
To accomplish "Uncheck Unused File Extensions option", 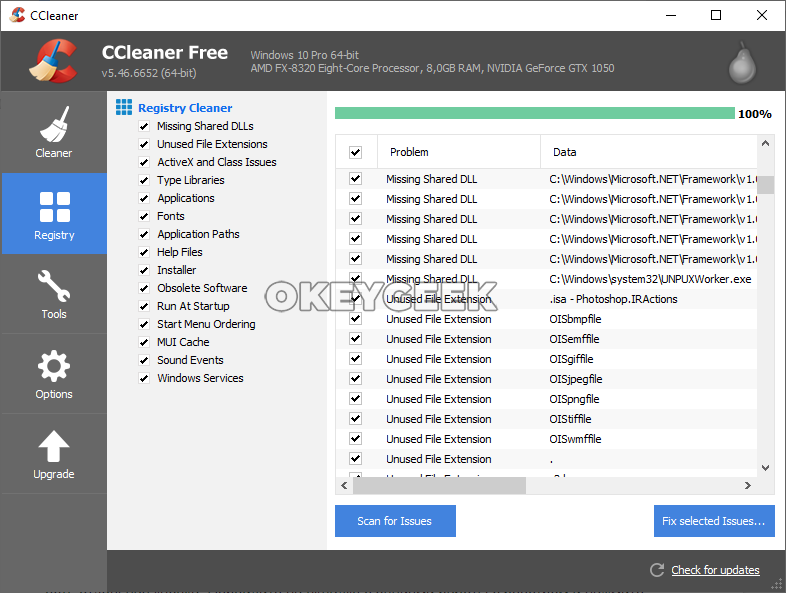I will coord(144,144).
